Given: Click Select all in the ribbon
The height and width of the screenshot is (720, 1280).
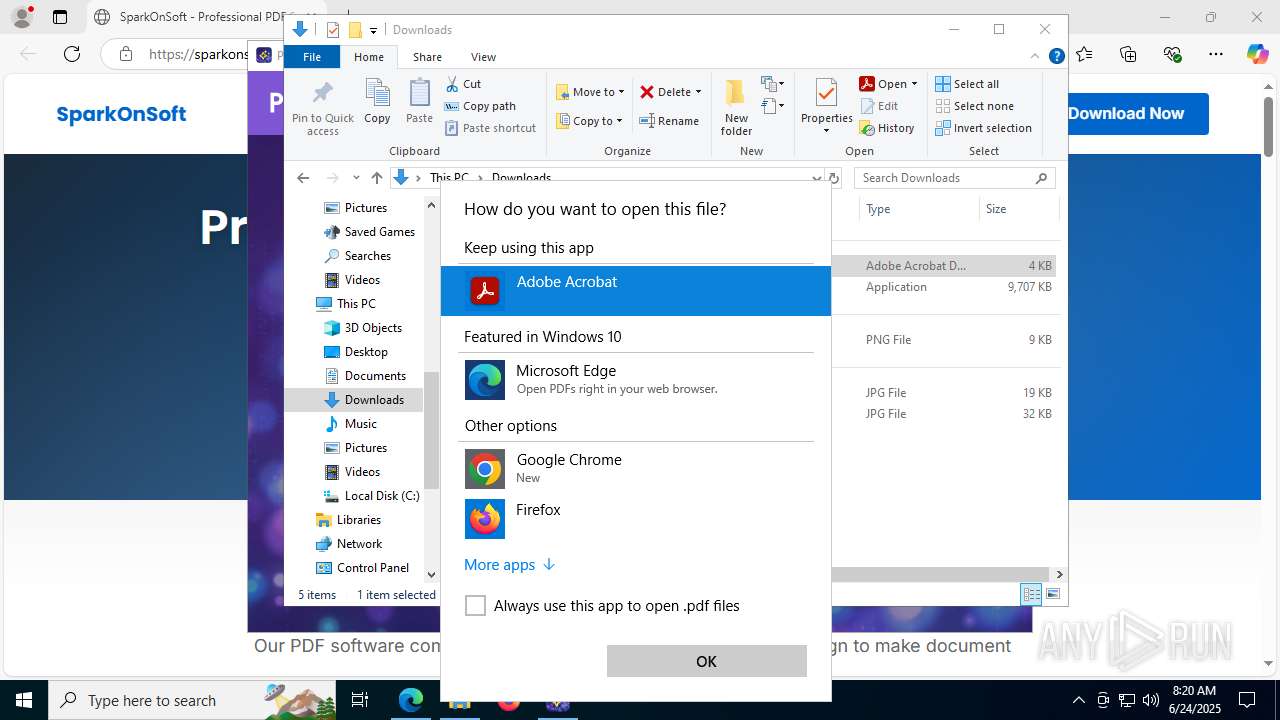Looking at the screenshot, I should 967,84.
